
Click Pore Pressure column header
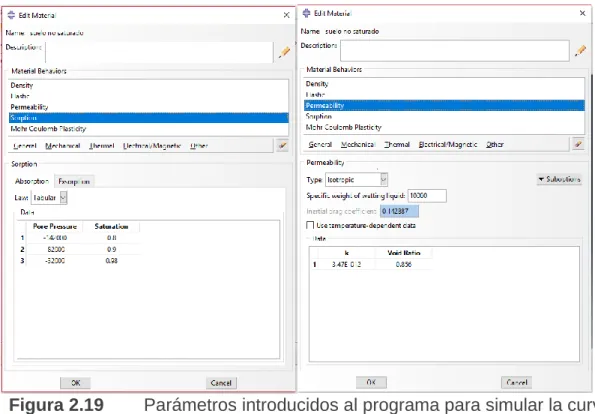pyautogui.click(x=55, y=227)
